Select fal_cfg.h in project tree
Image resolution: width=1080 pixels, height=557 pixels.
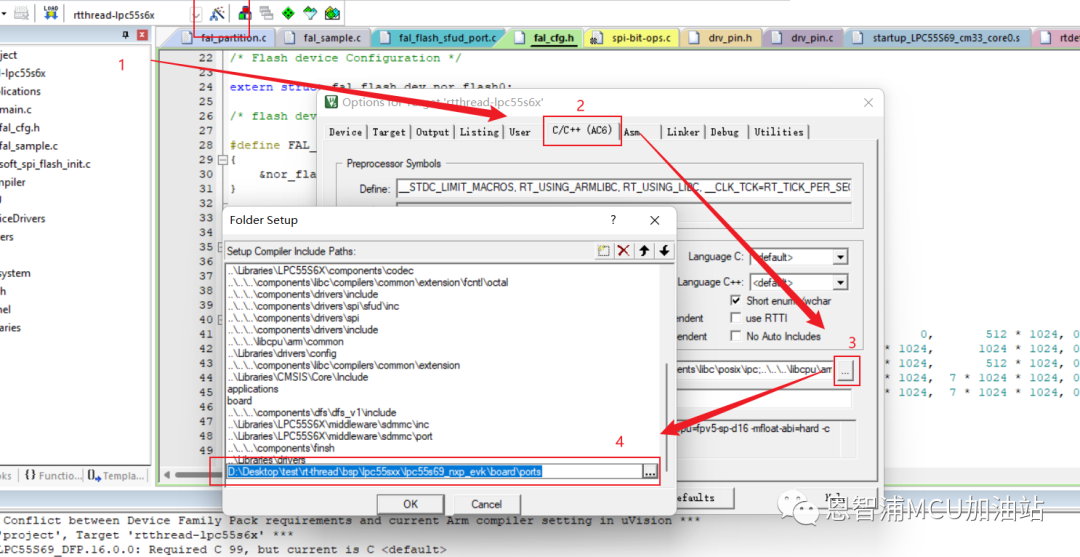pyautogui.click(x=19, y=127)
